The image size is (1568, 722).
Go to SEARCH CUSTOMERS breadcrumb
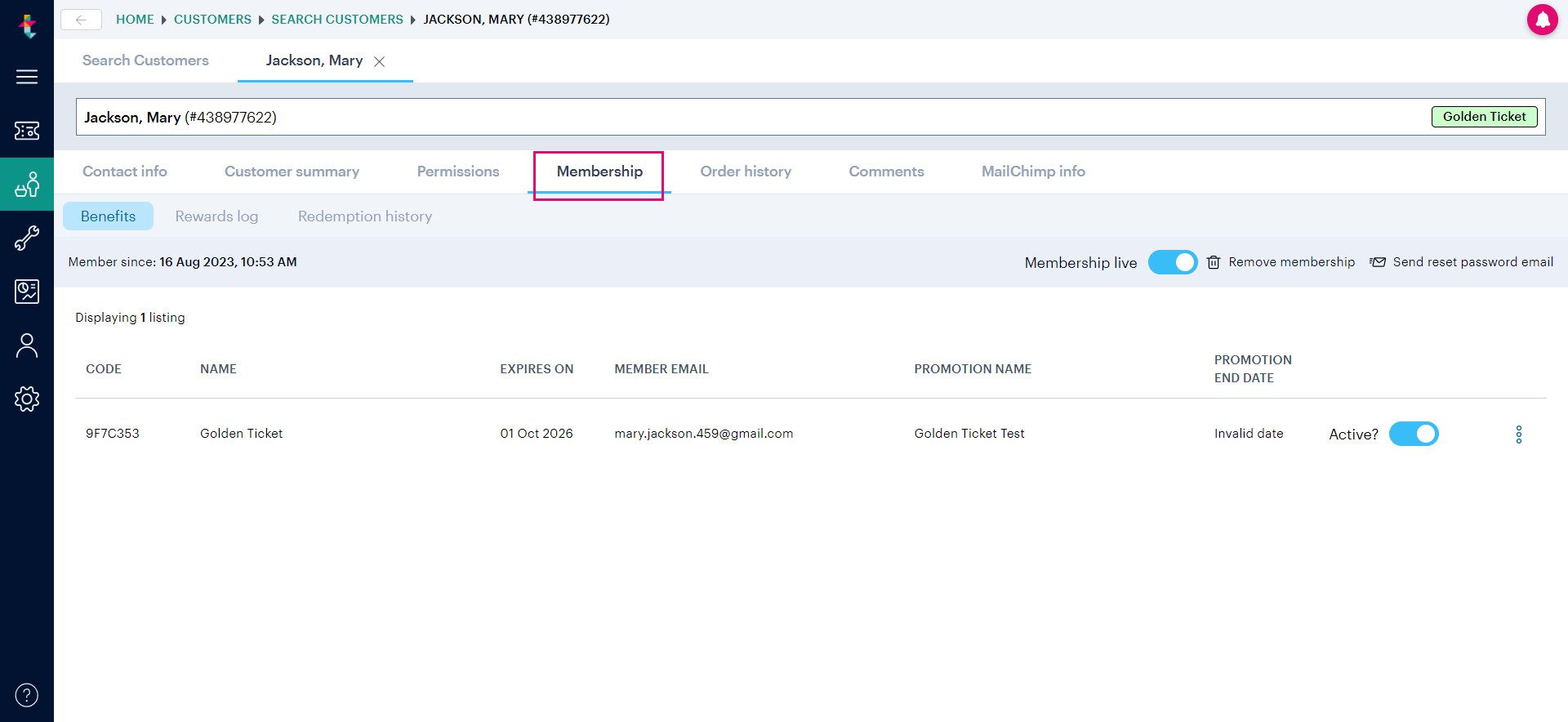tap(337, 20)
